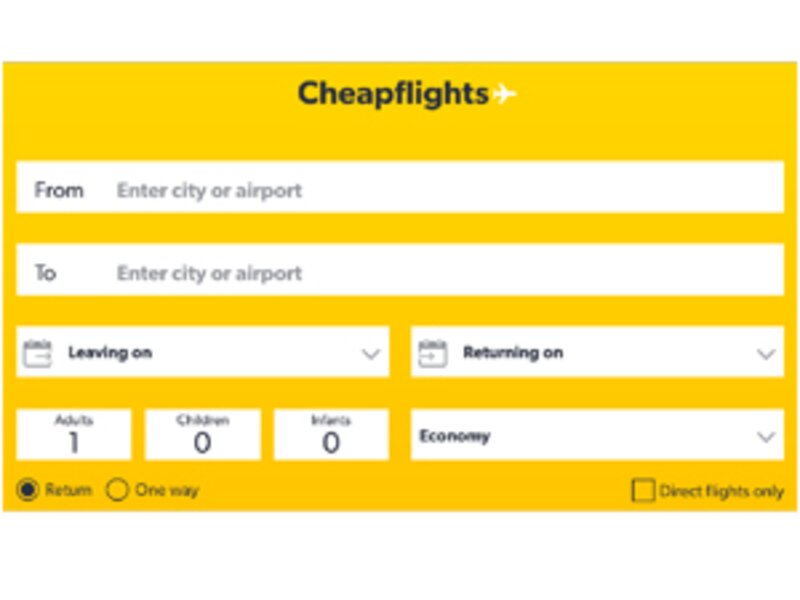This screenshot has height=600, width=800.
Task: Click the chevron on the Returning on field
Action: [x=766, y=353]
